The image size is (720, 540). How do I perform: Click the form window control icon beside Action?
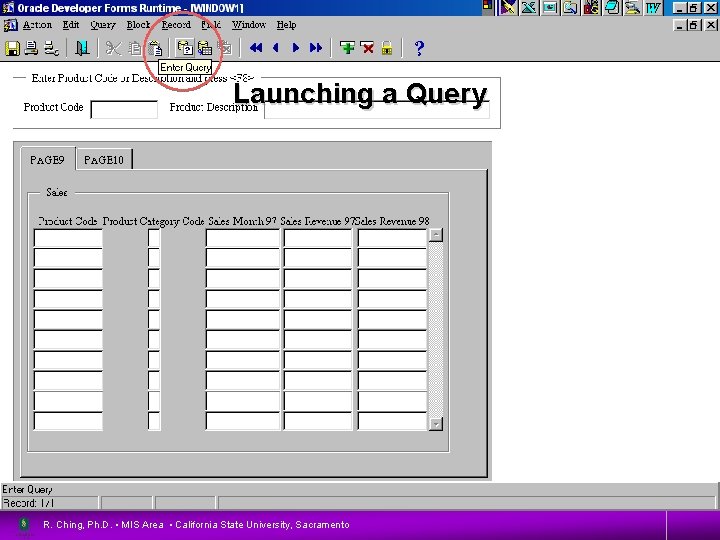pos(11,25)
